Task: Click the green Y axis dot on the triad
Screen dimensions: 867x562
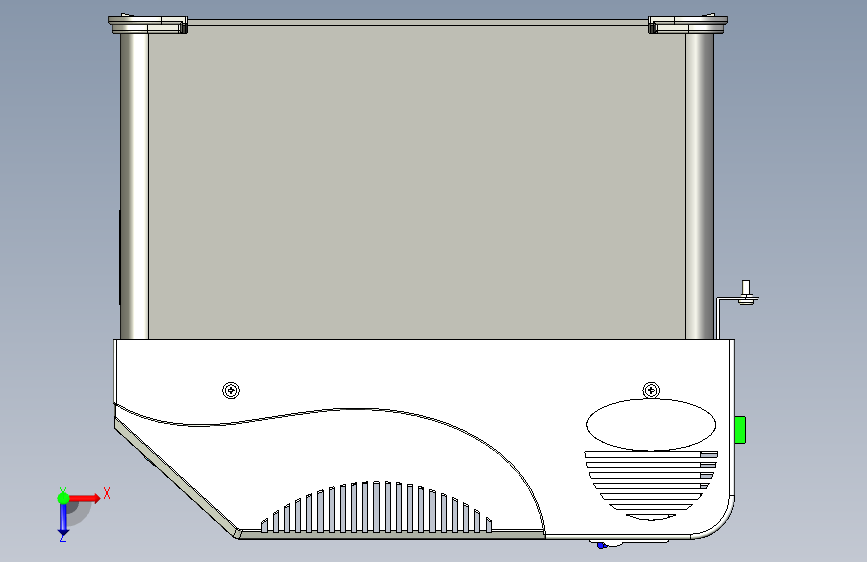Action: pyautogui.click(x=63, y=498)
